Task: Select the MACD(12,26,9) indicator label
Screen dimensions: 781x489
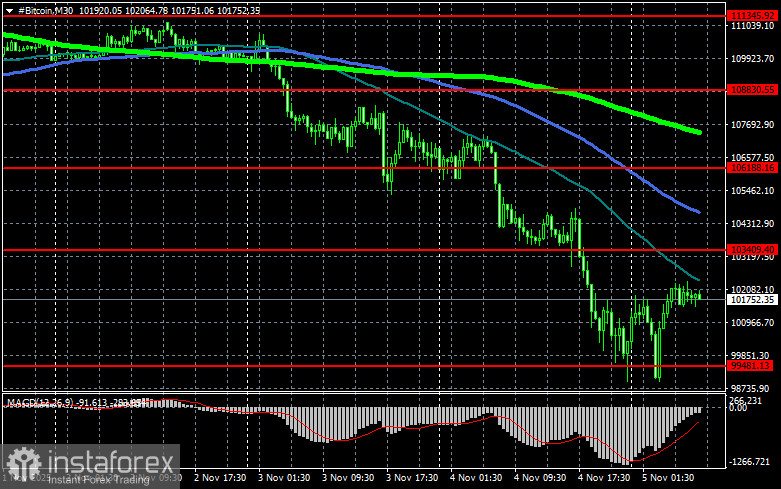Action: point(39,402)
